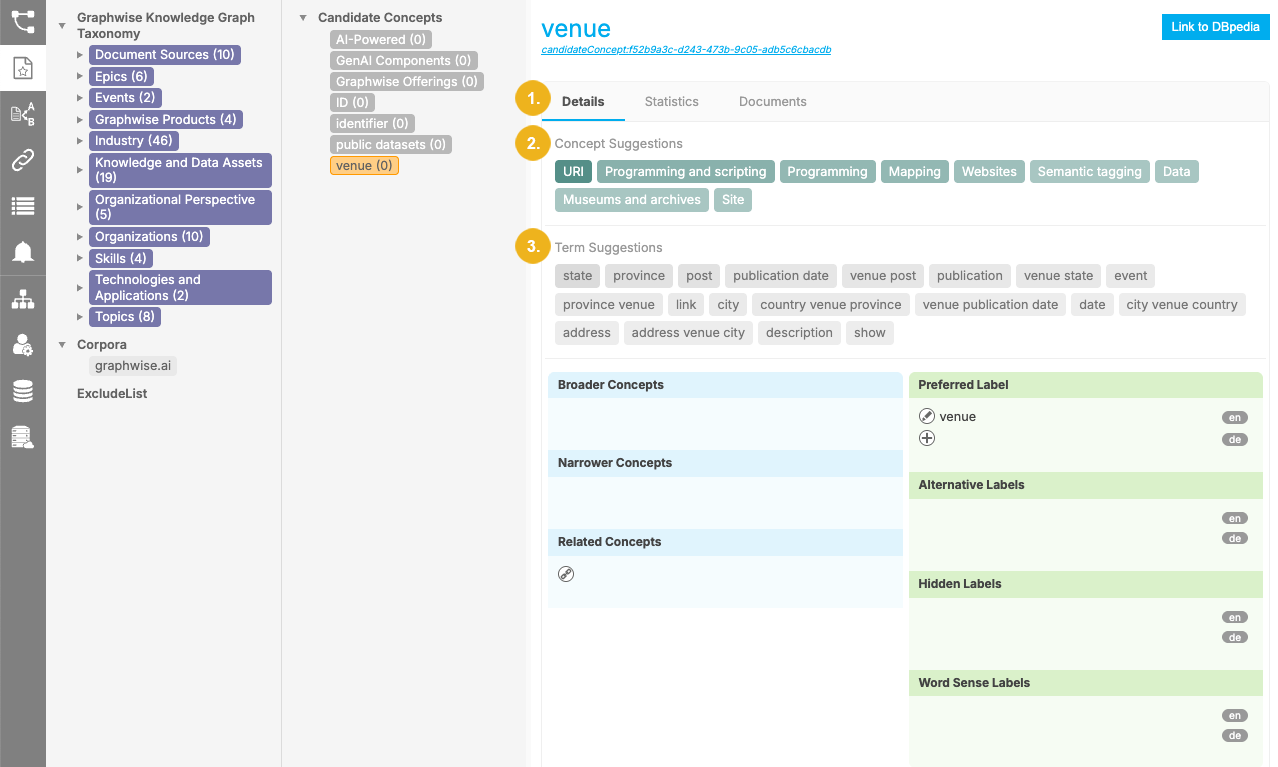Collapse the Corpora section

pyautogui.click(x=63, y=344)
